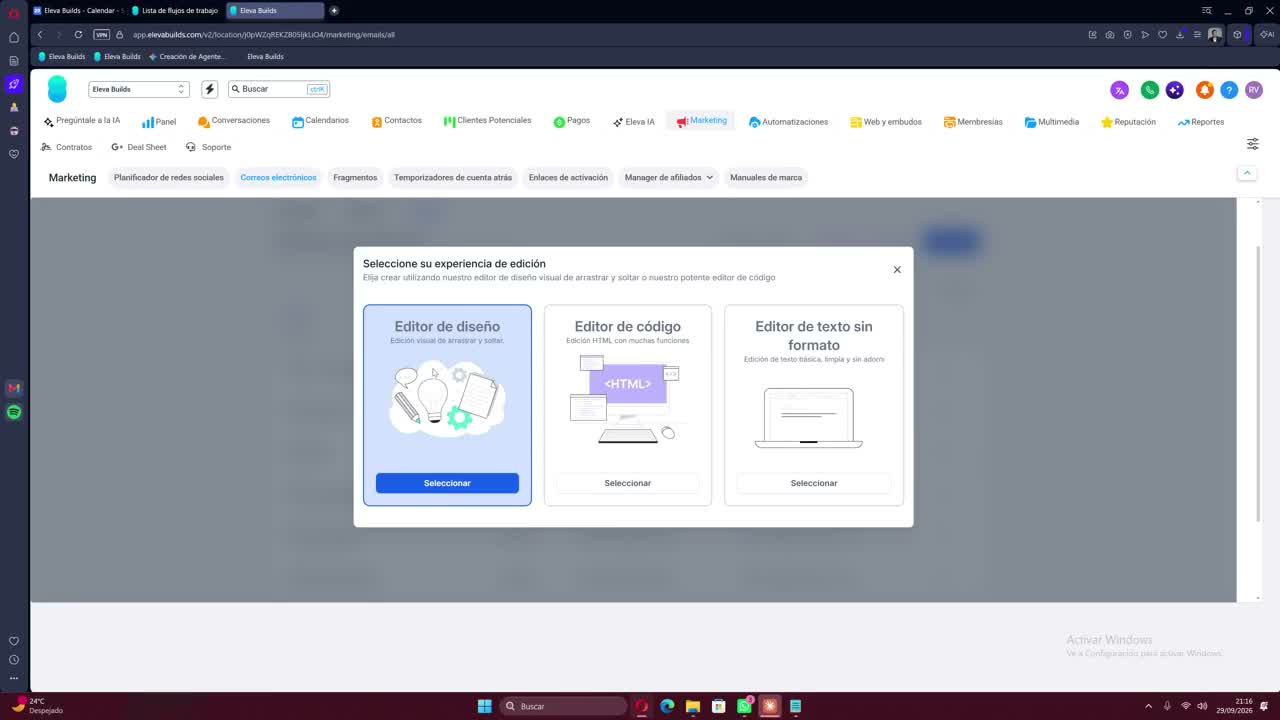Open the Calendarios menu item

[x=320, y=121]
